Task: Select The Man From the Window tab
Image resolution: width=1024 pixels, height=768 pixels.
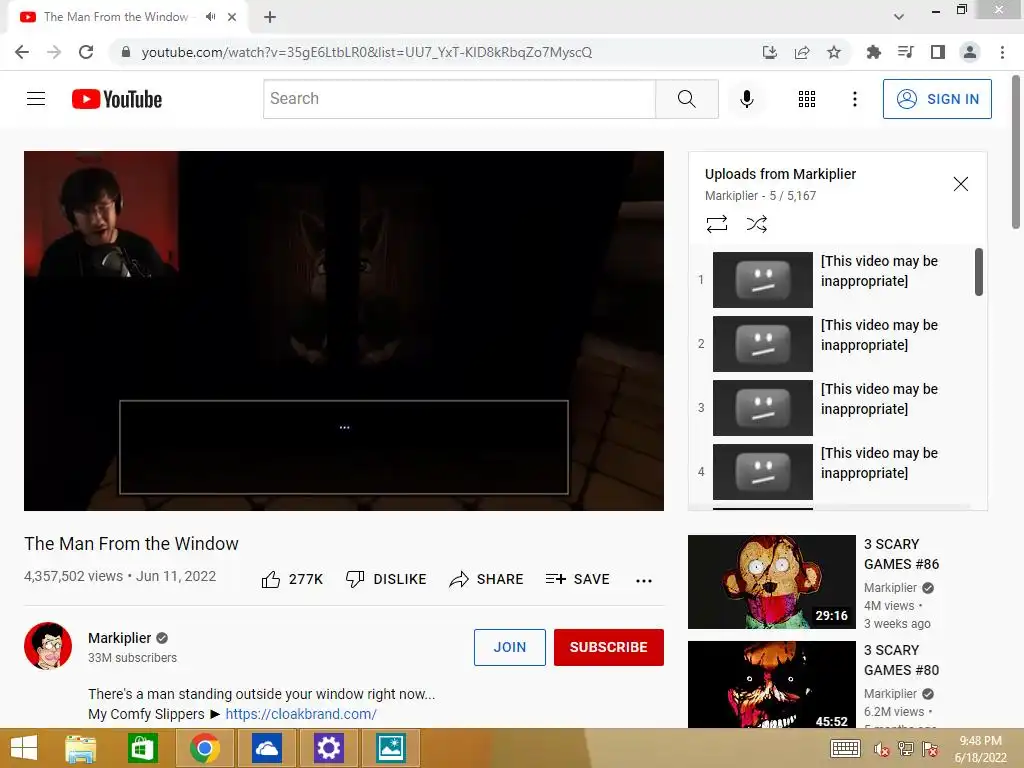Action: point(127,17)
